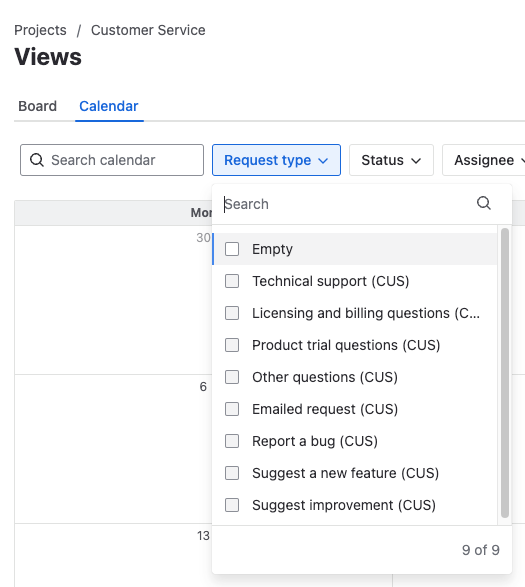525x587 pixels.
Task: Toggle Licensing and billing questions checkbox
Action: point(232,313)
